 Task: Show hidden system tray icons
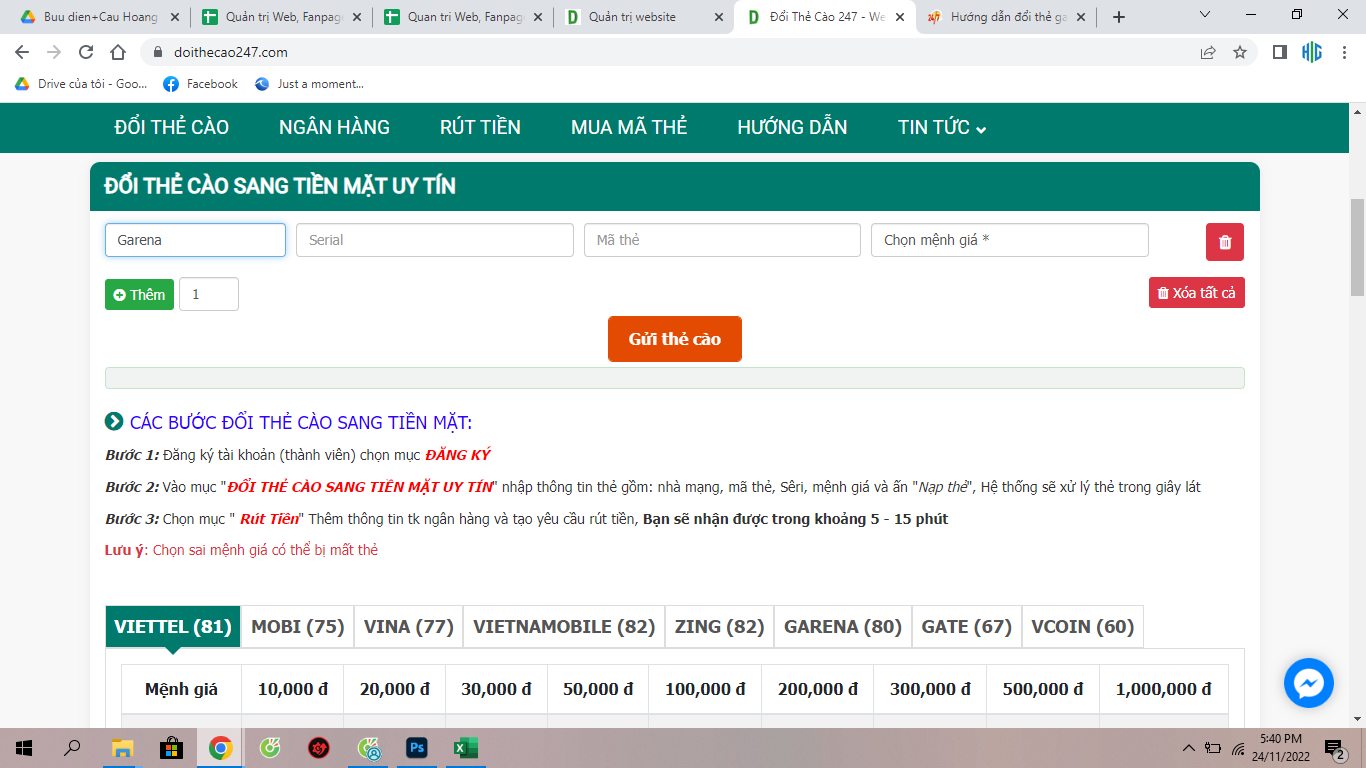(x=1188, y=747)
